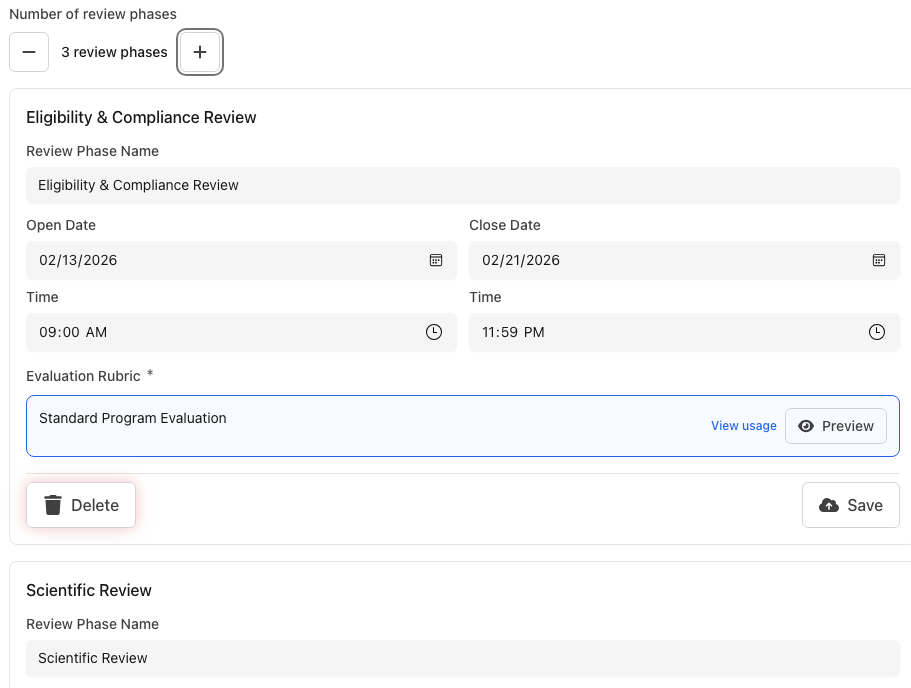Image resolution: width=911 pixels, height=688 pixels.
Task: Select the Eligibility & Compliance Review section header
Action: (x=141, y=117)
